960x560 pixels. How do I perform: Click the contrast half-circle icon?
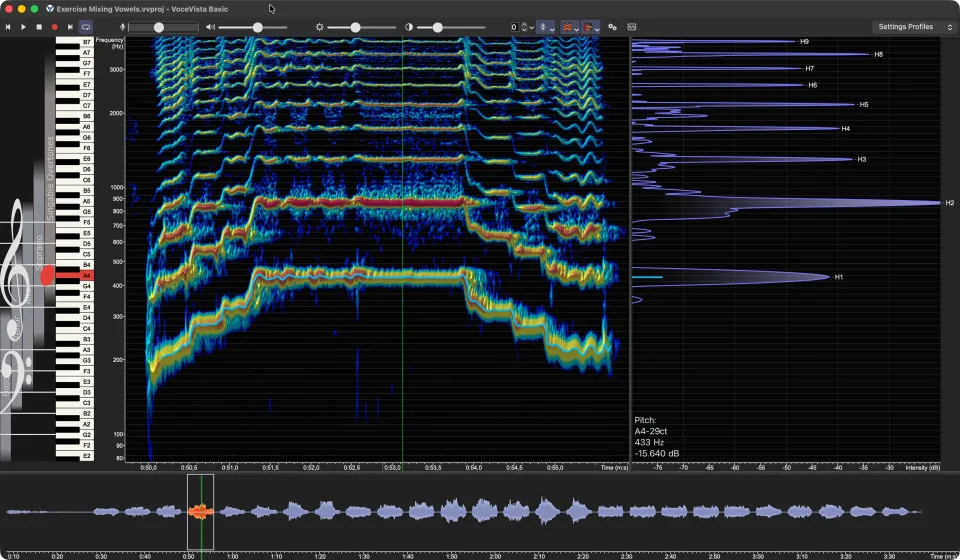pyautogui.click(x=409, y=27)
